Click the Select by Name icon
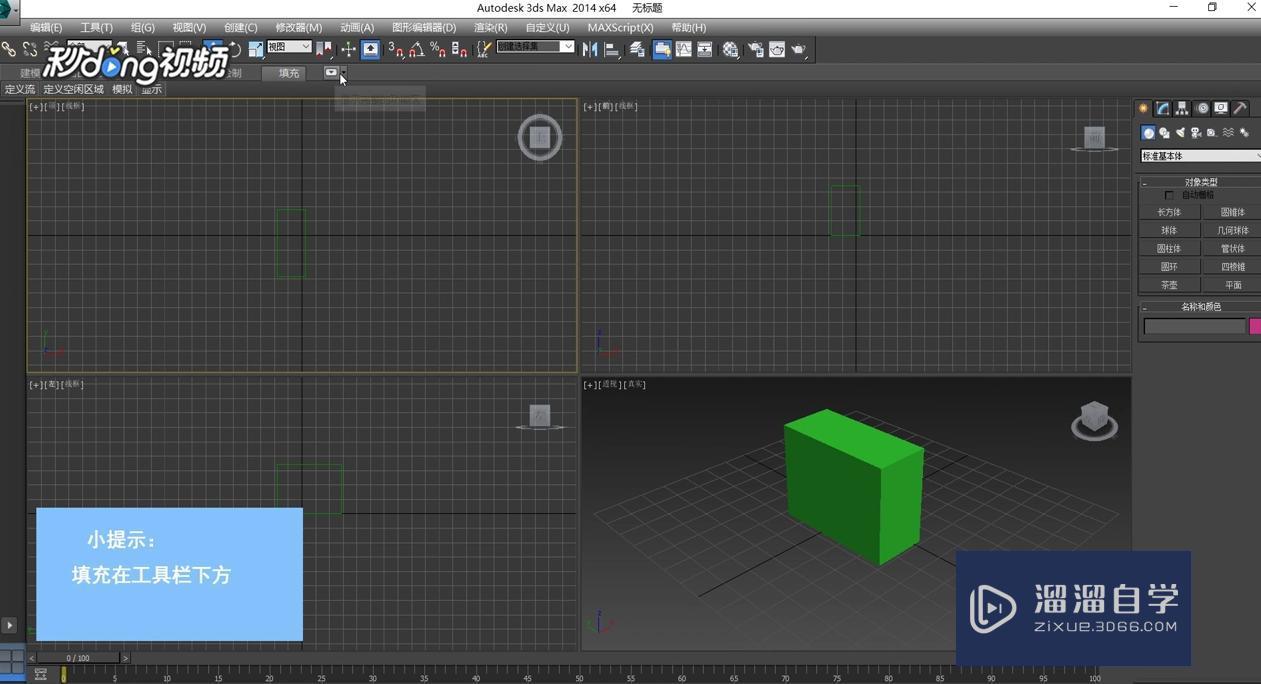This screenshot has height=684, width=1261. [x=142, y=48]
